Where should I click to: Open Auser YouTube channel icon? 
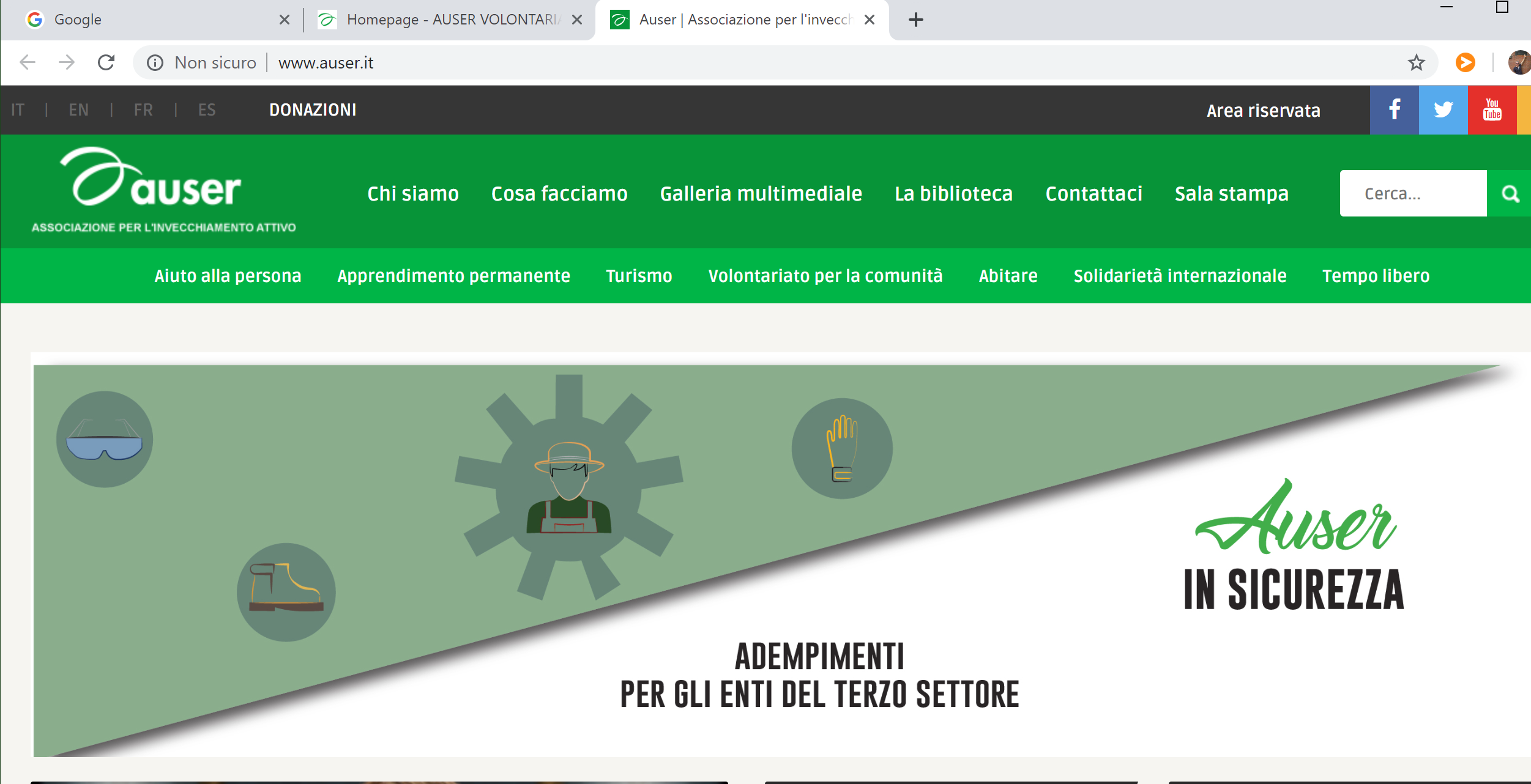[x=1492, y=110]
